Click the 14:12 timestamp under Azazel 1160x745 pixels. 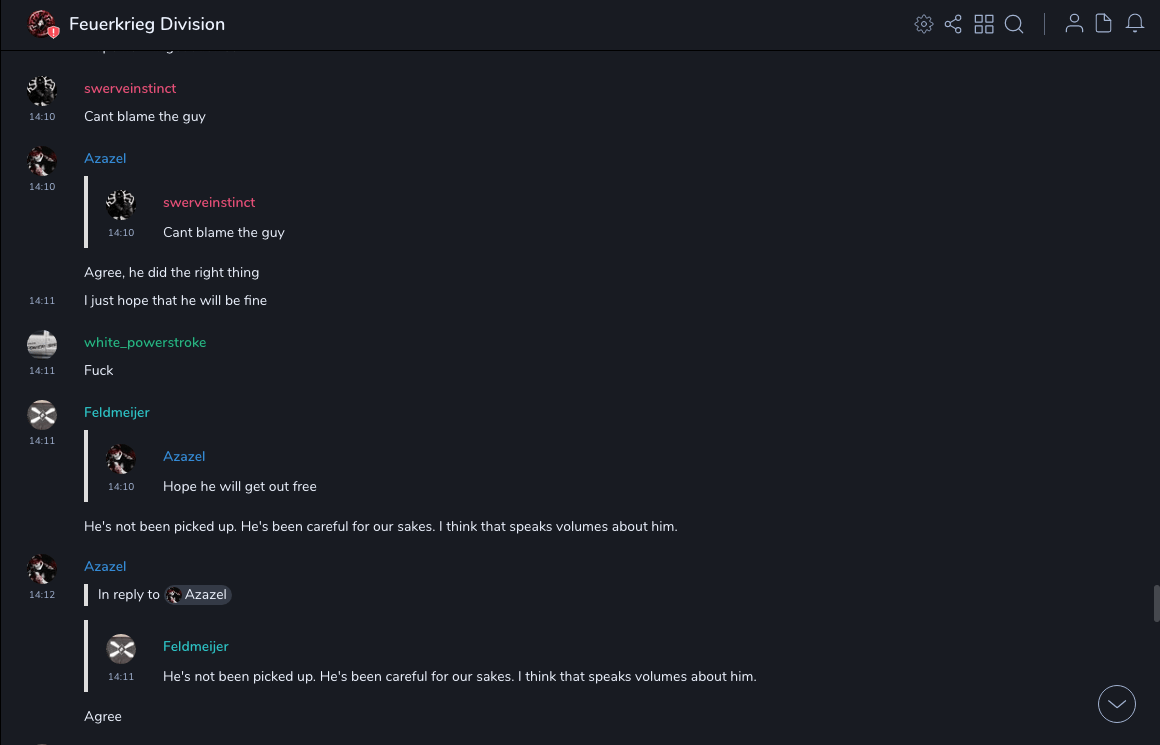42,595
